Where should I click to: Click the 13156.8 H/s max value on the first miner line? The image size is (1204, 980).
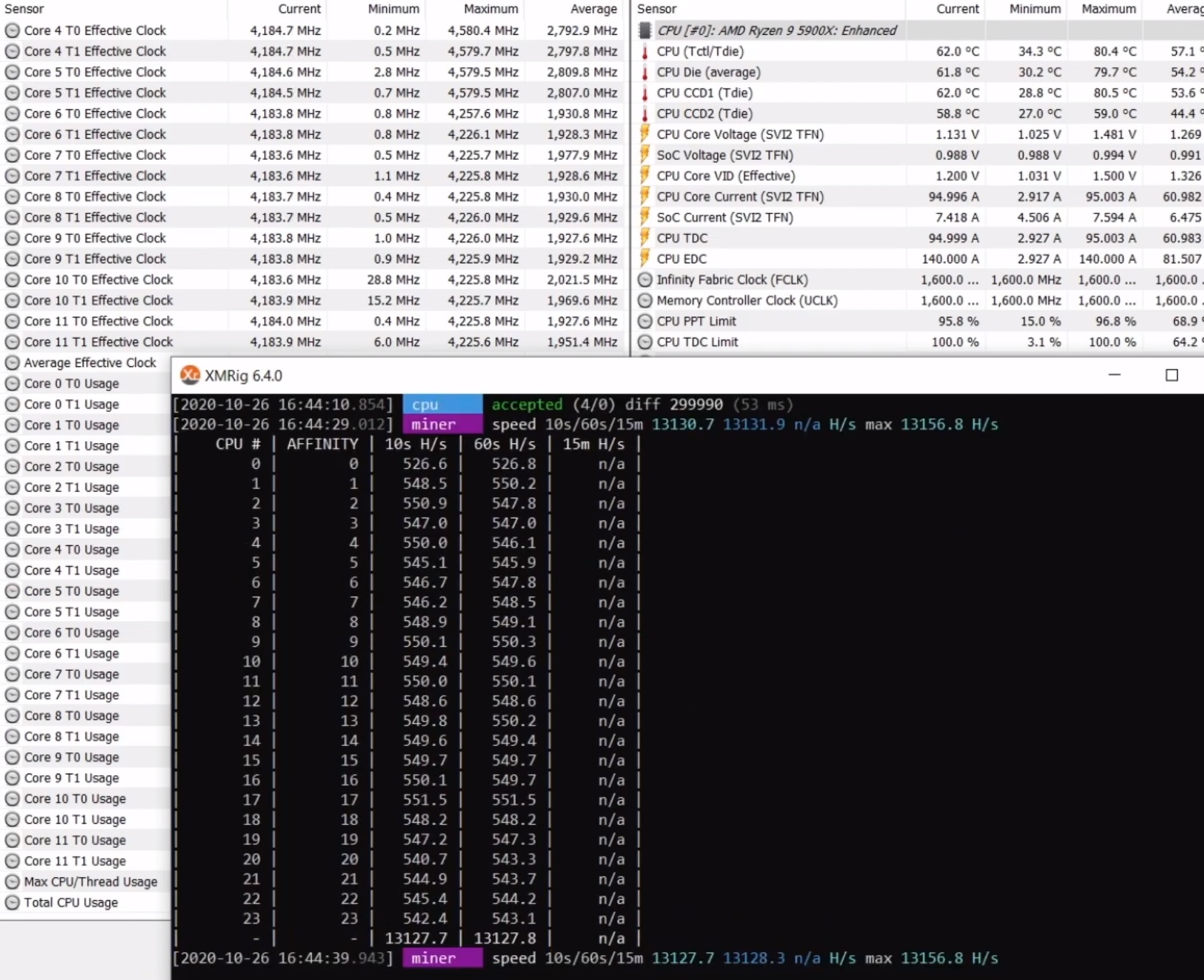click(x=949, y=425)
